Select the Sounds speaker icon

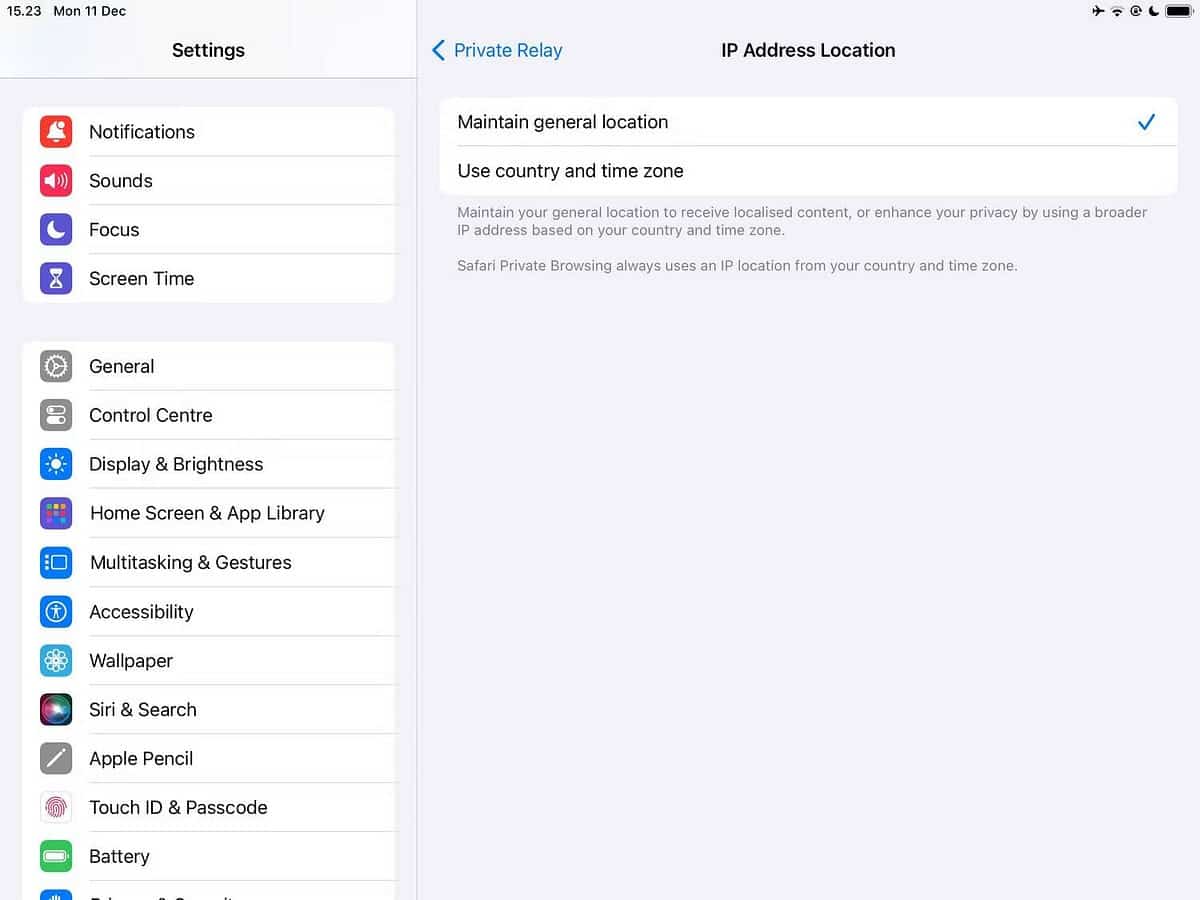tap(55, 180)
